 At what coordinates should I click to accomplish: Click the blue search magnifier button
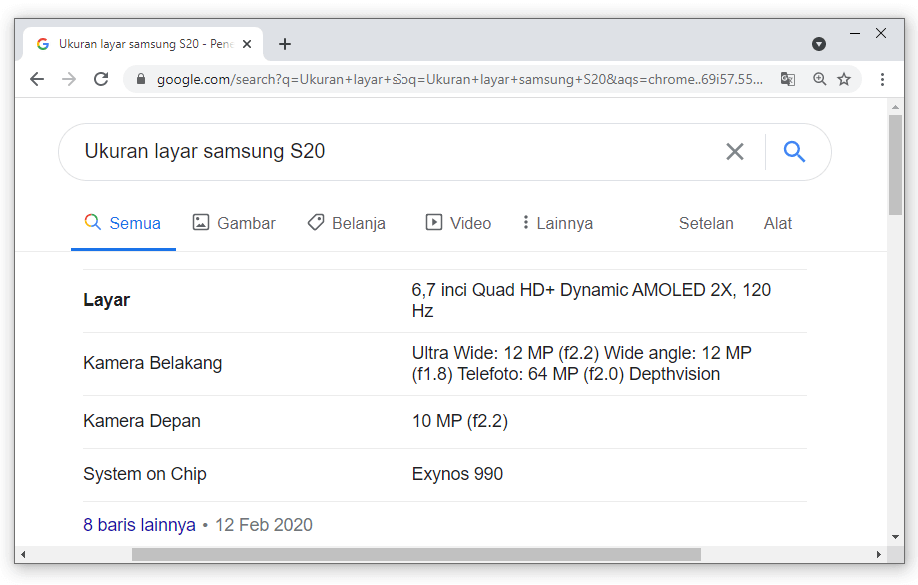794,152
